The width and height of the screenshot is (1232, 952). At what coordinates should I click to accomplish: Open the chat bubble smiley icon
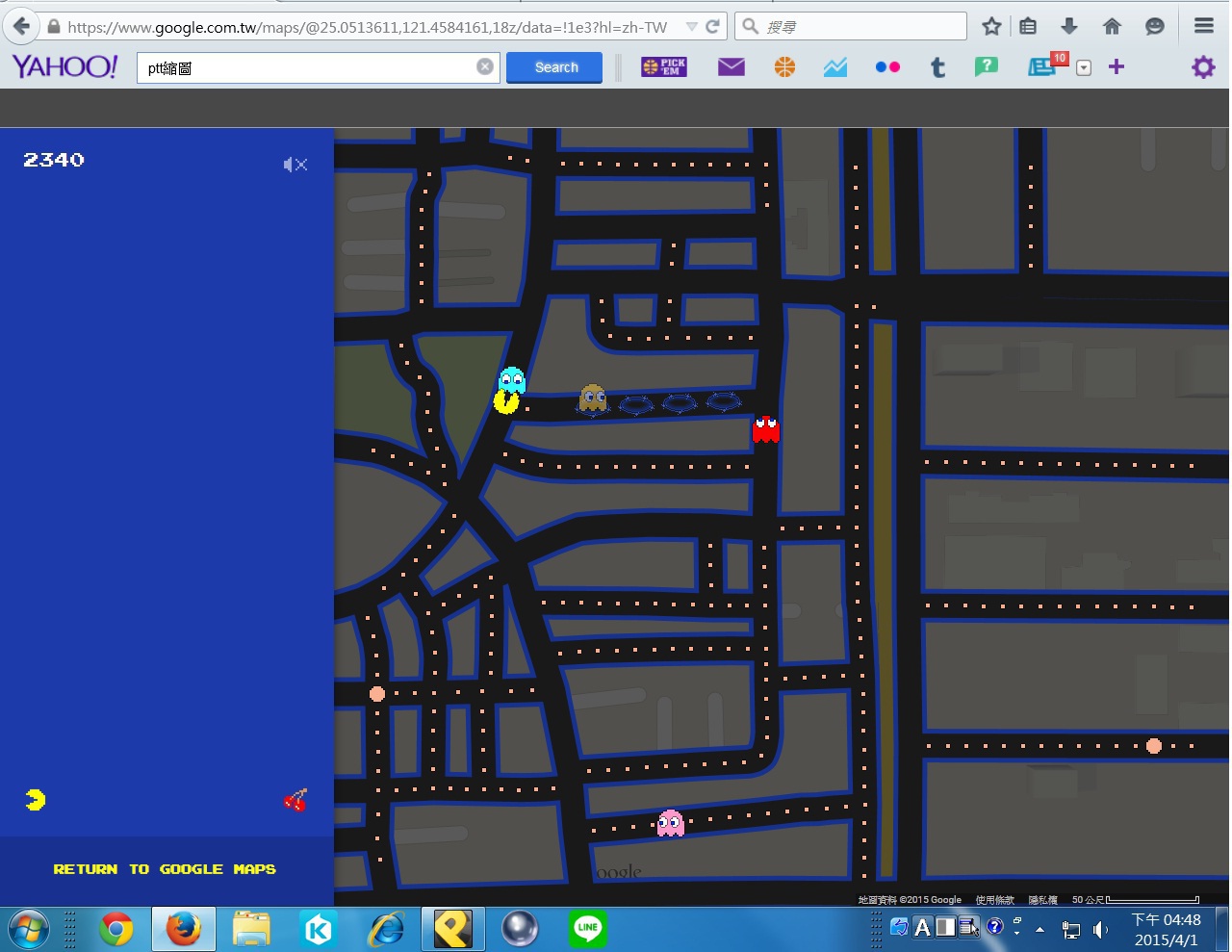click(x=1155, y=27)
